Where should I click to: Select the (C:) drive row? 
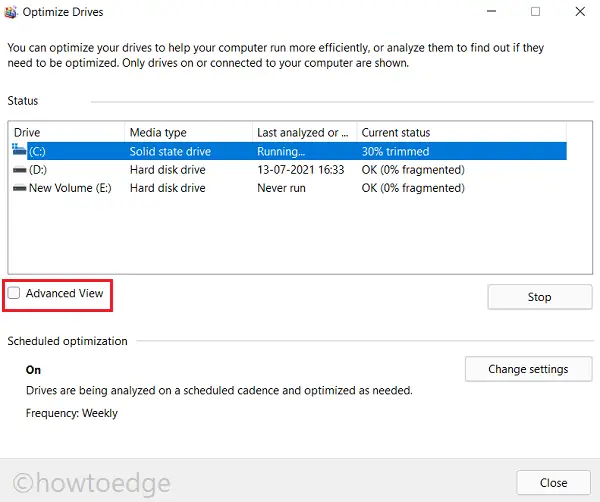[289, 151]
